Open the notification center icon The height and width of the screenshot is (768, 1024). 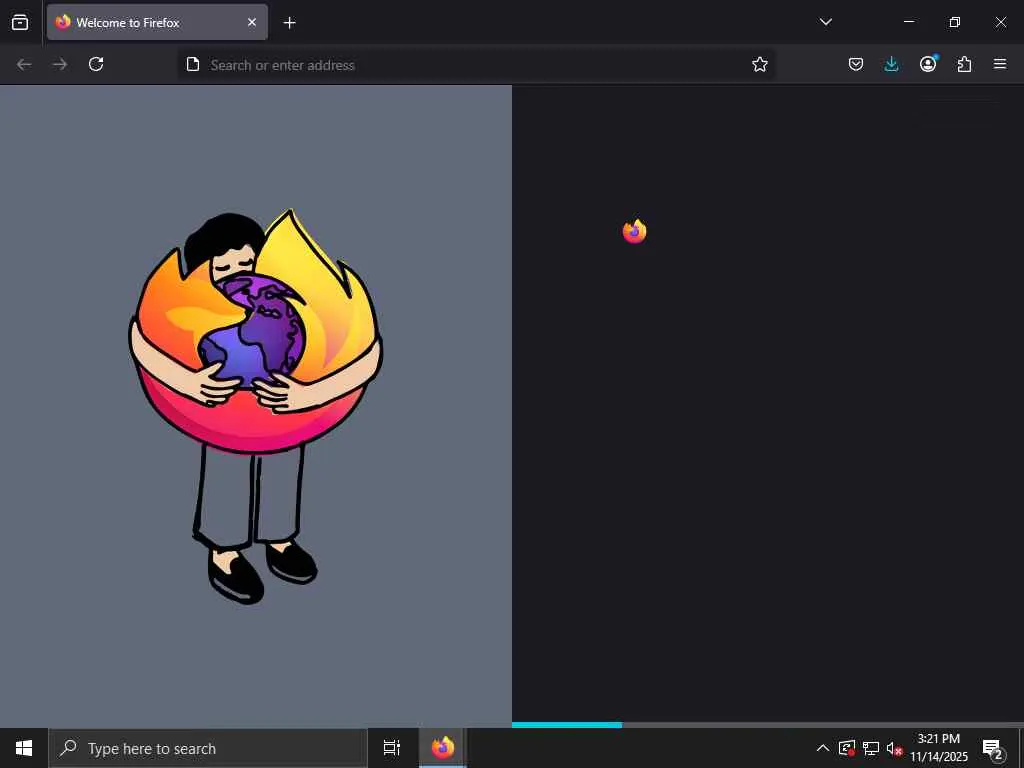point(993,749)
